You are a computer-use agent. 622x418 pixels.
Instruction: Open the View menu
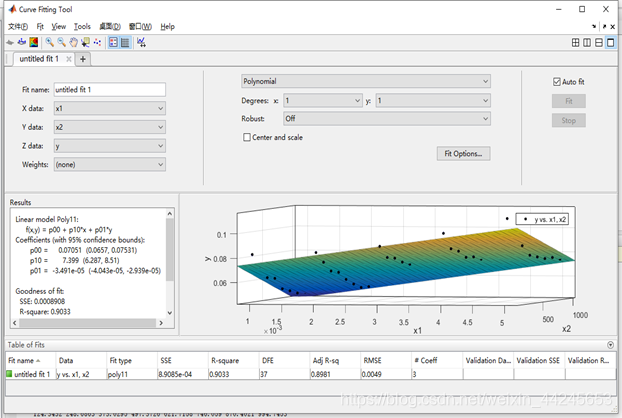click(x=59, y=27)
